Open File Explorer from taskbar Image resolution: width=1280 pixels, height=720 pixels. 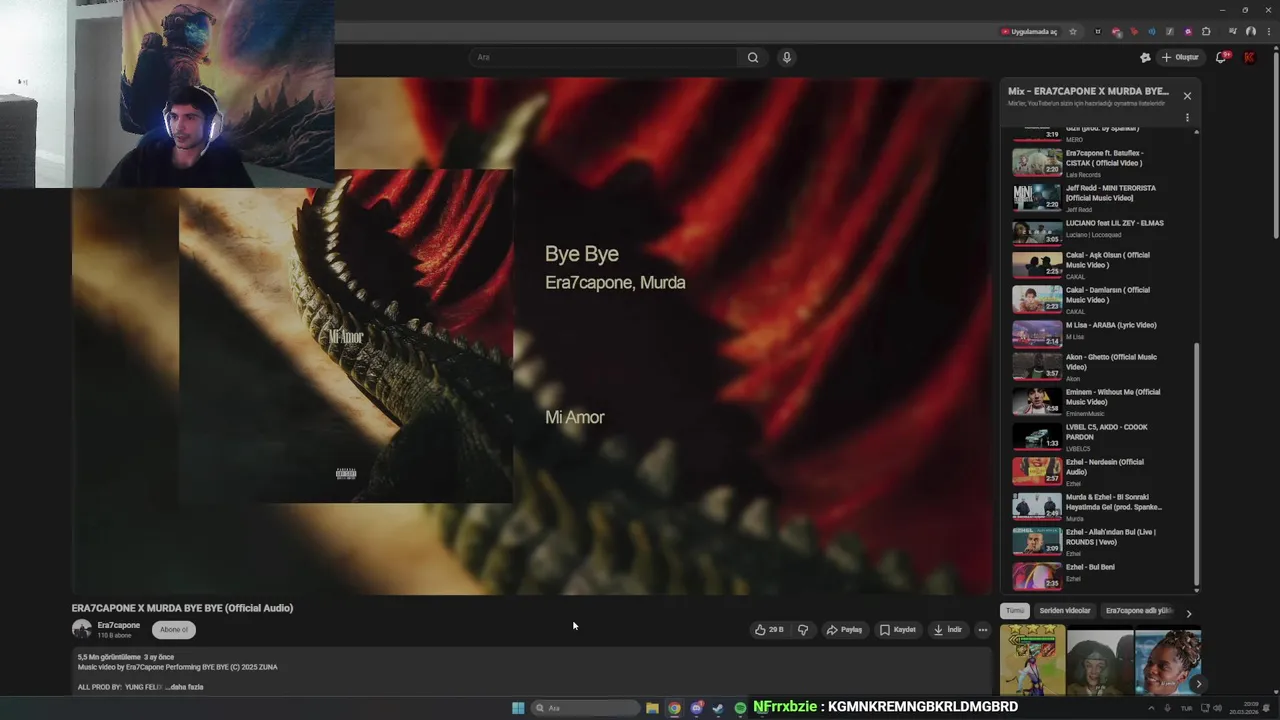tap(652, 708)
